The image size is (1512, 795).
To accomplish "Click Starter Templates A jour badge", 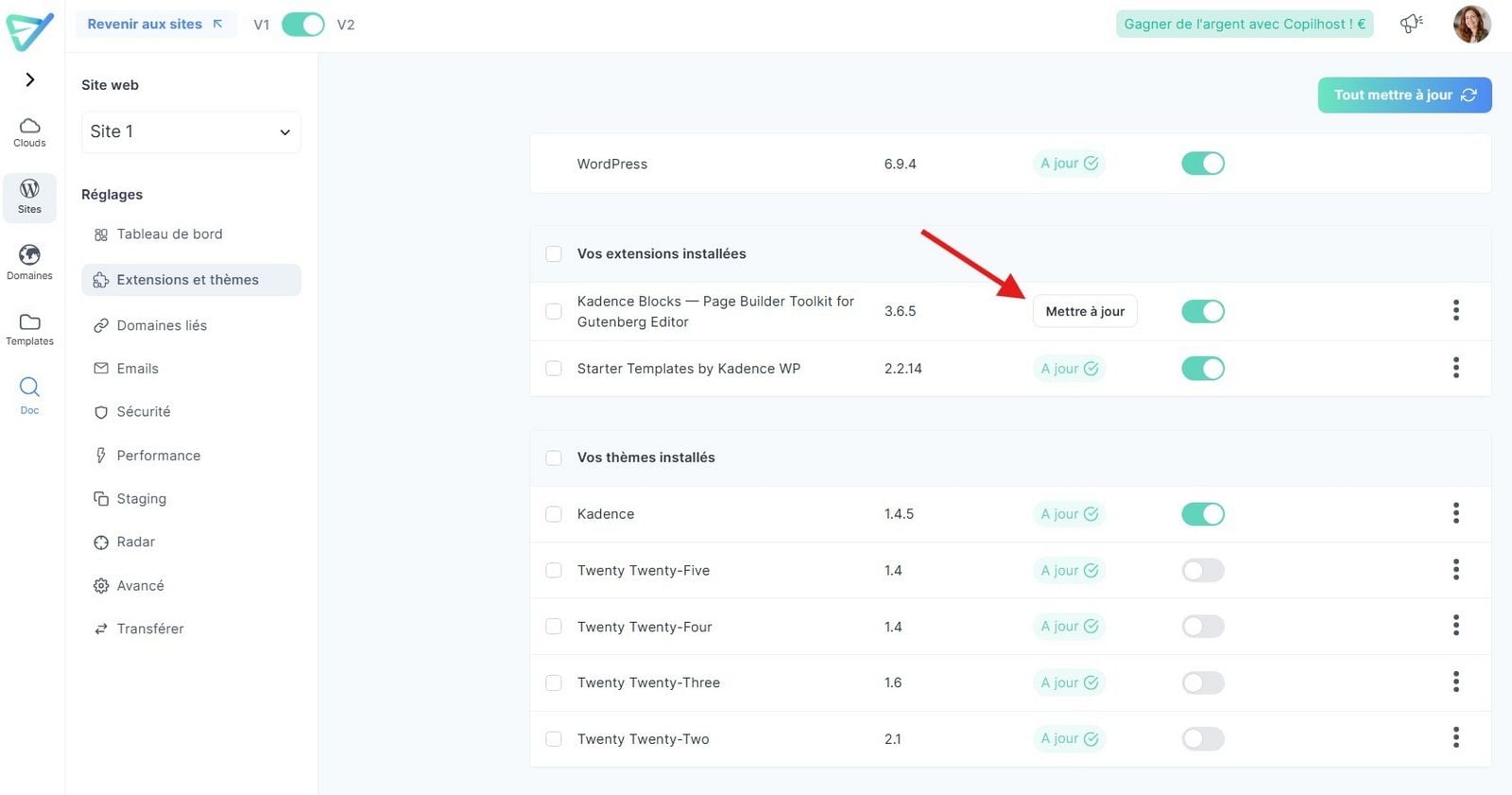I will coord(1069,369).
